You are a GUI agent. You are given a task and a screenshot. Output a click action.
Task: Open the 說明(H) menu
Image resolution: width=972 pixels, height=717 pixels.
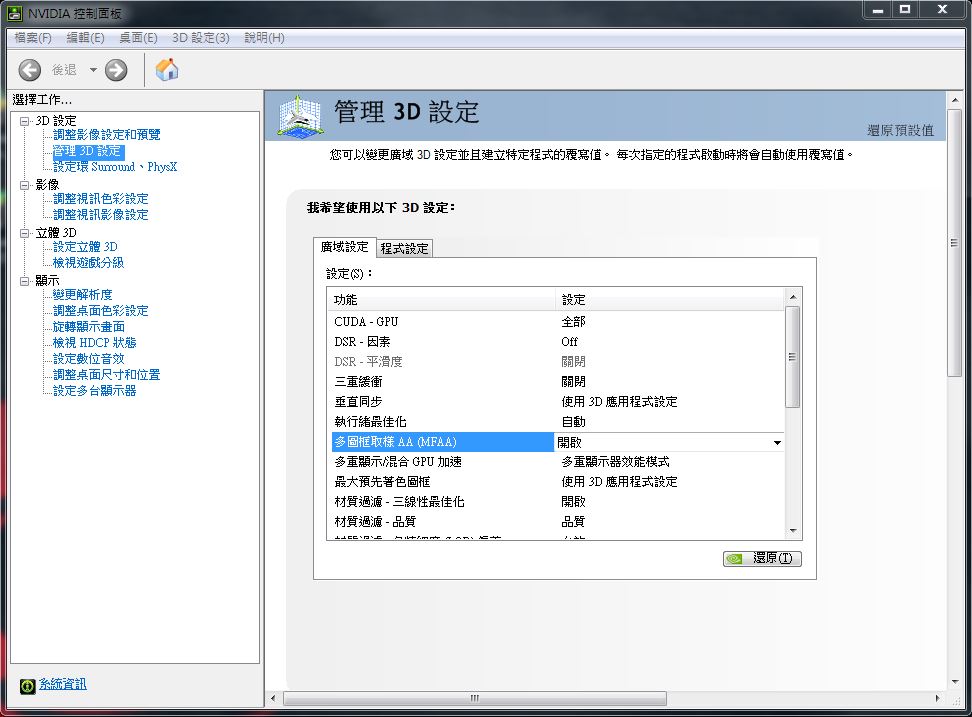coord(265,38)
